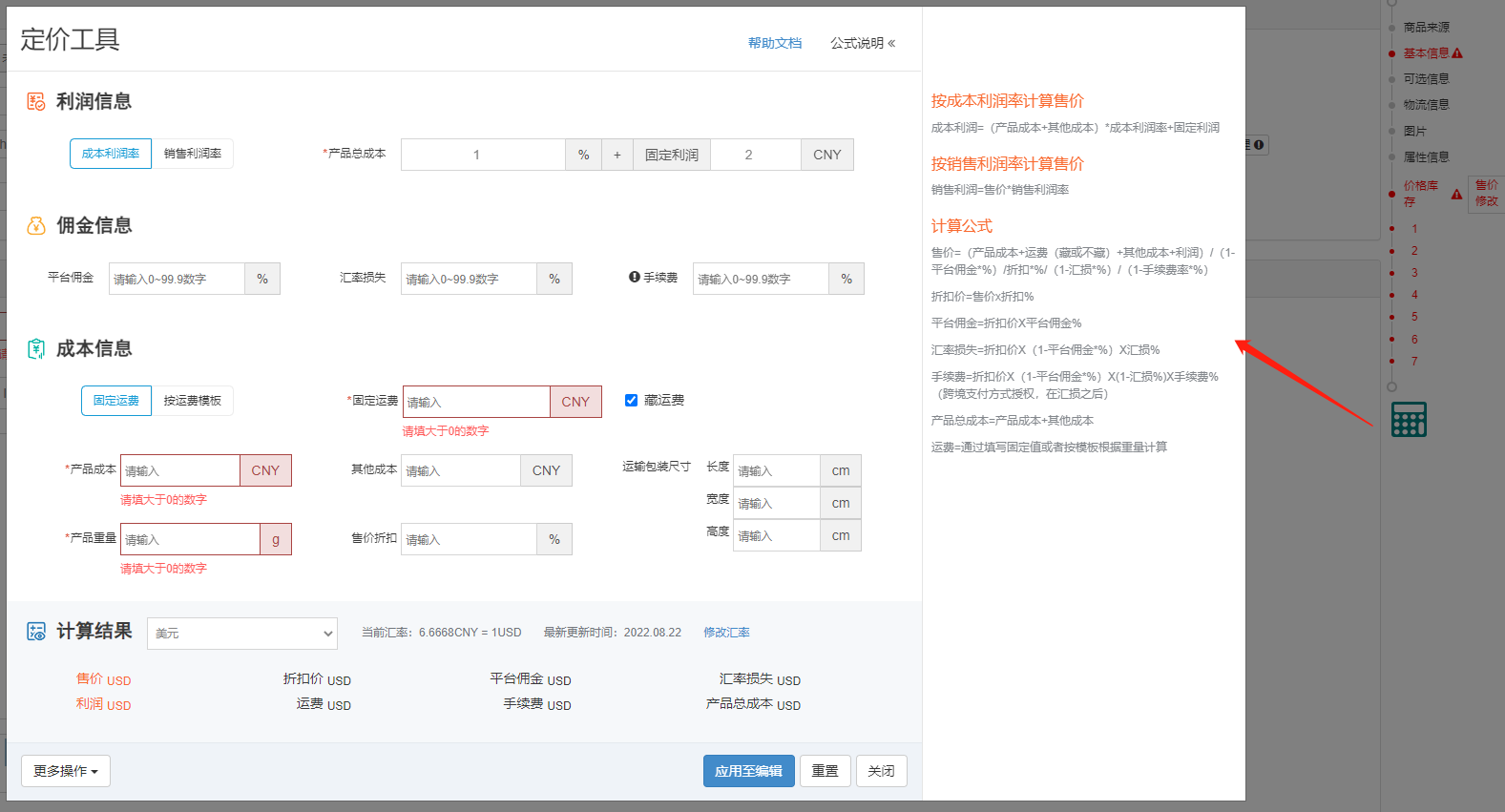
Task: Click the profit info section icon
Action: click(36, 102)
